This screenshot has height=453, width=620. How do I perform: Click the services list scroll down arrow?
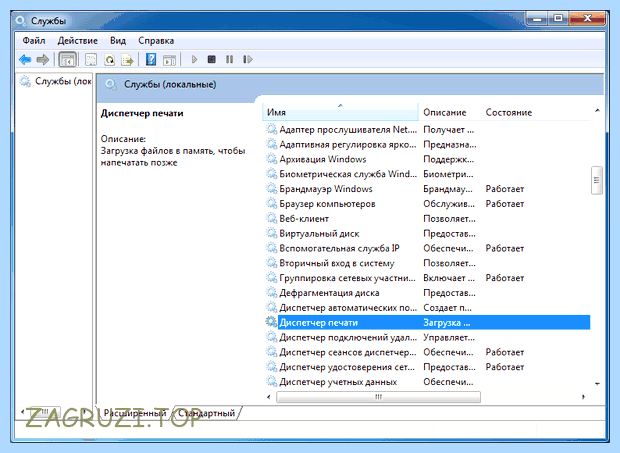[597, 383]
